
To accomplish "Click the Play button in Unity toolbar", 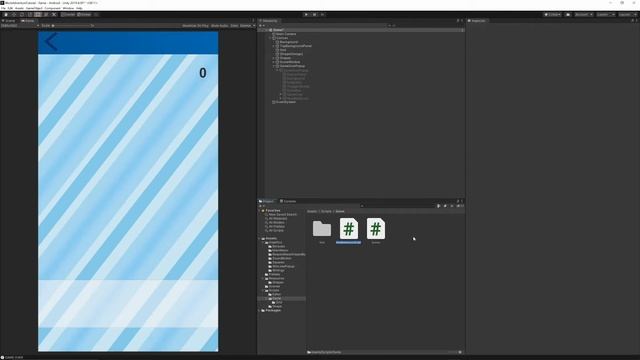I will point(307,15).
